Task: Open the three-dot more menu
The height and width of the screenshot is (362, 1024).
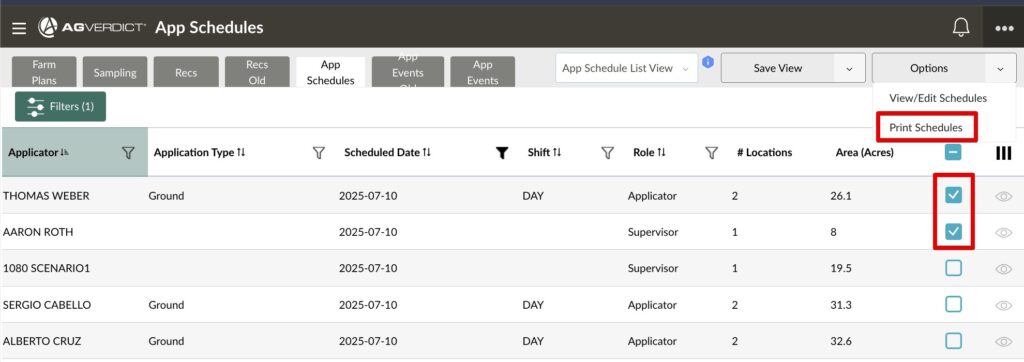Action: click(1004, 28)
